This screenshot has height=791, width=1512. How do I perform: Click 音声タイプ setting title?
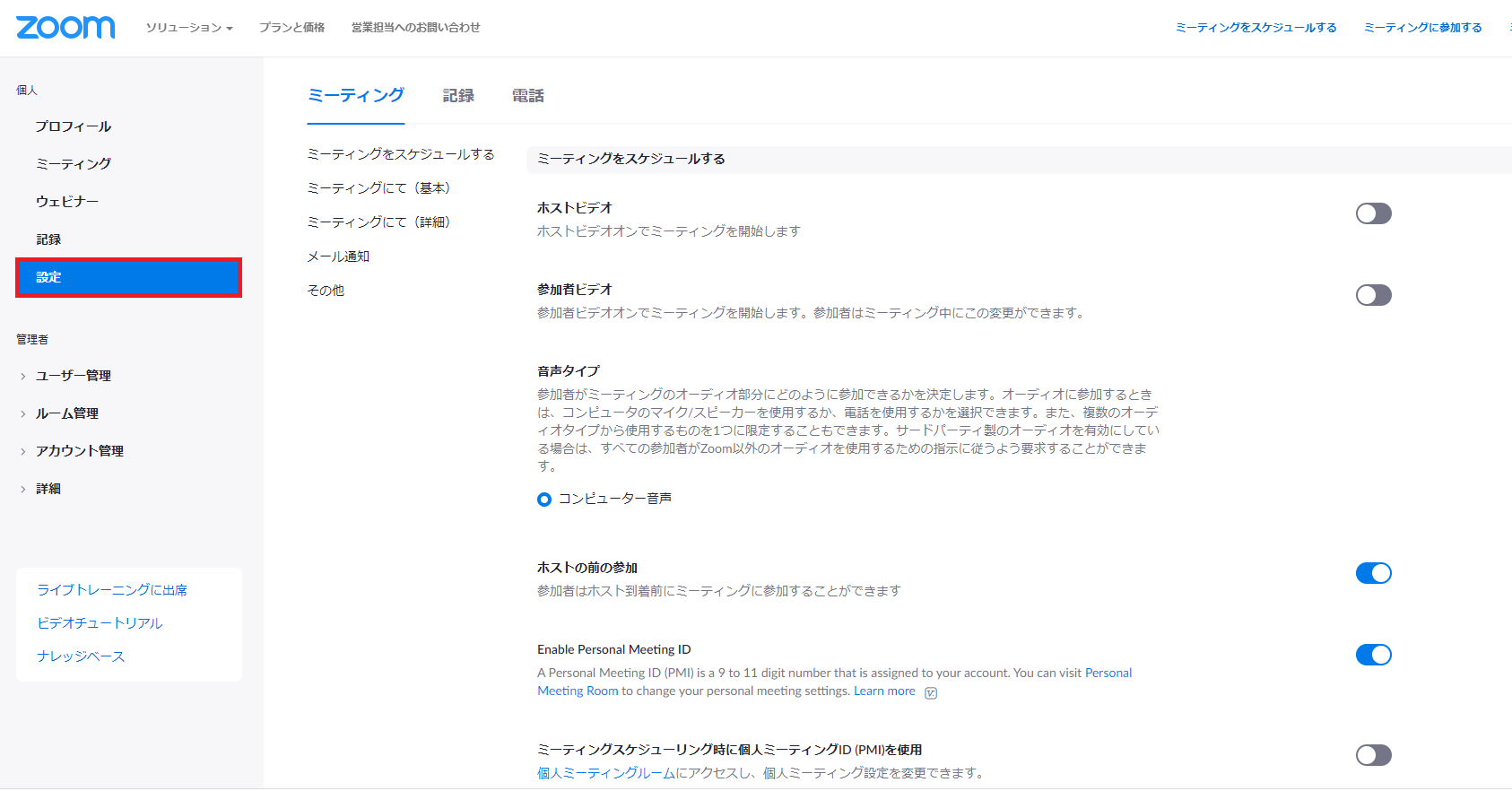pyautogui.click(x=569, y=371)
